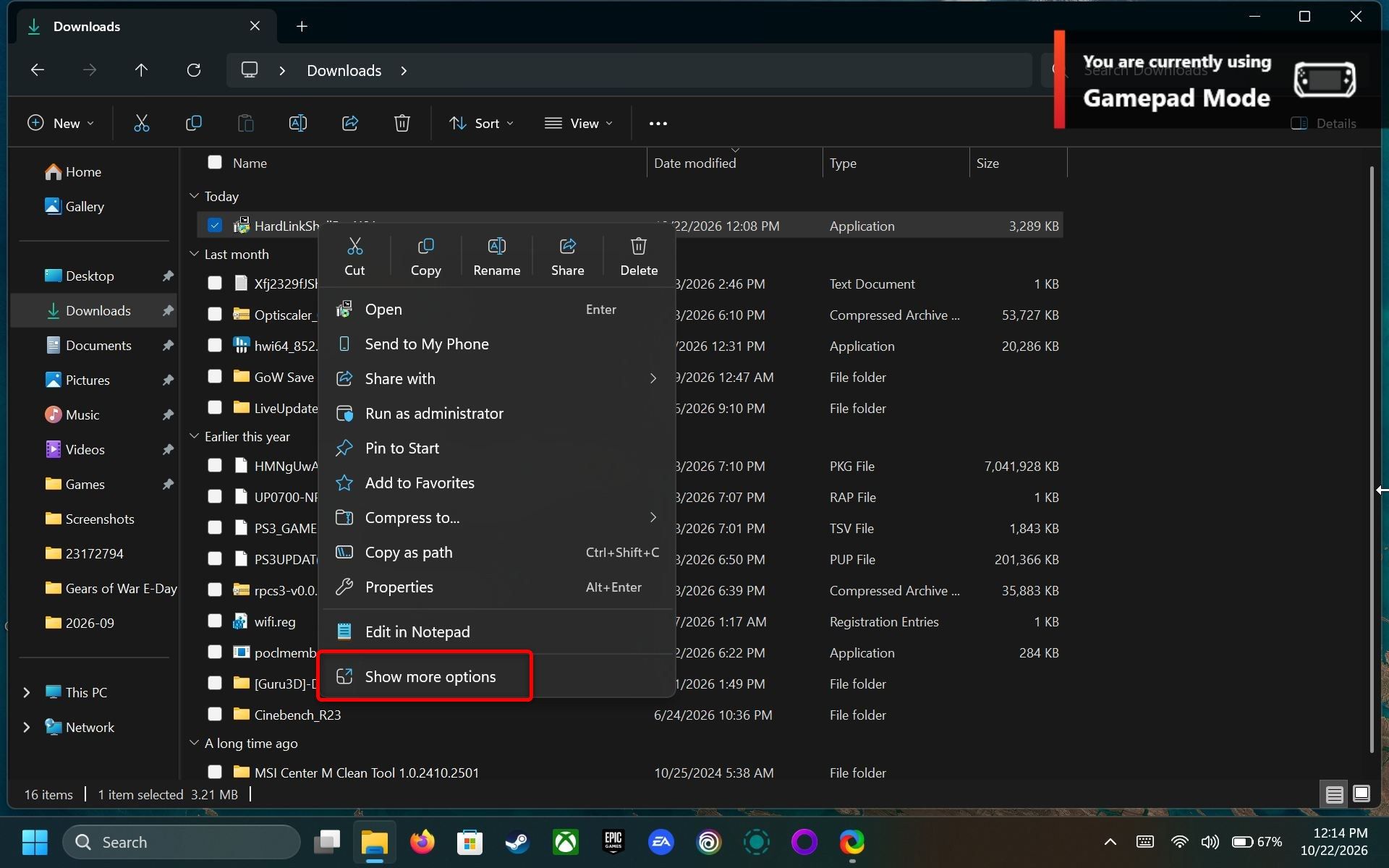Image resolution: width=1389 pixels, height=868 pixels.
Task: Click Share in the context menu
Action: click(x=567, y=256)
